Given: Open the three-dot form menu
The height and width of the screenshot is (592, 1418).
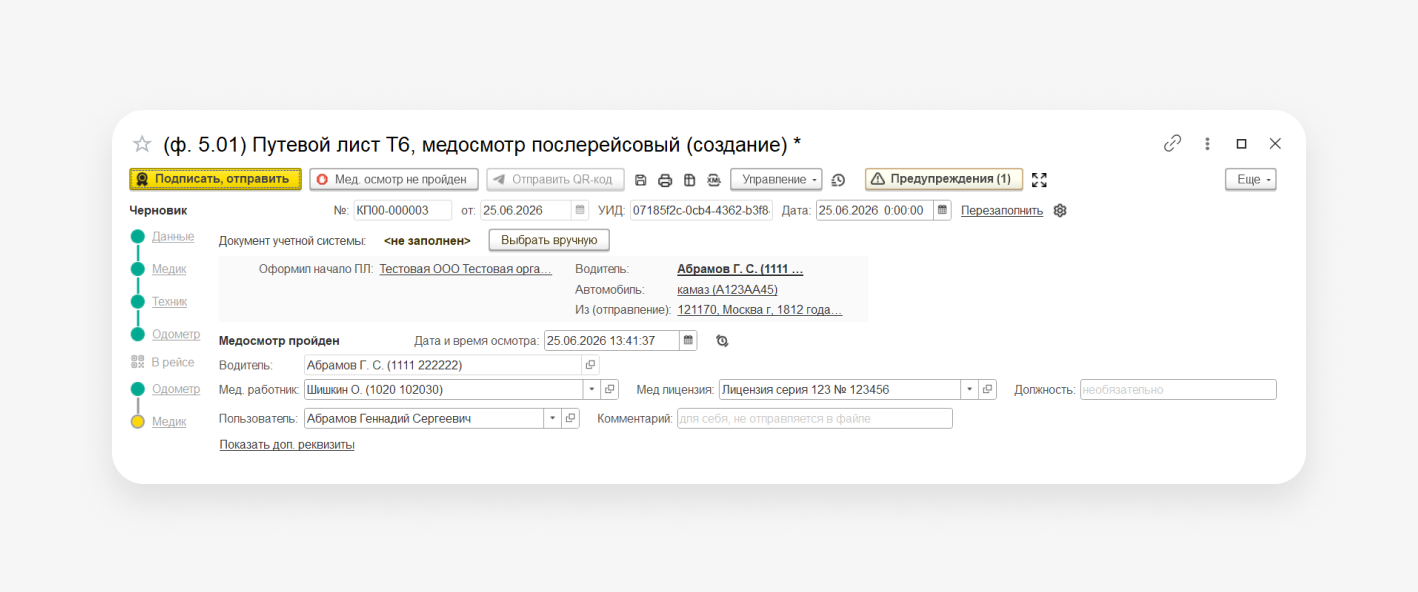Looking at the screenshot, I should pos(1207,143).
